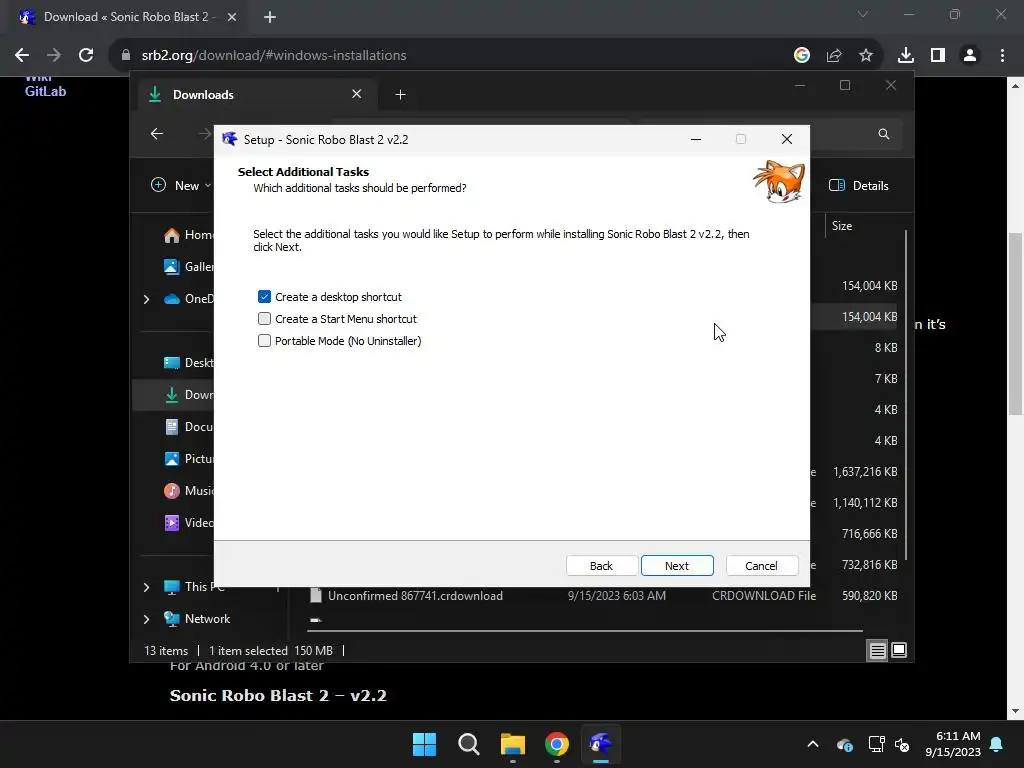Toggle Chrome side panel icon
This screenshot has height=768, width=1024.
(938, 56)
